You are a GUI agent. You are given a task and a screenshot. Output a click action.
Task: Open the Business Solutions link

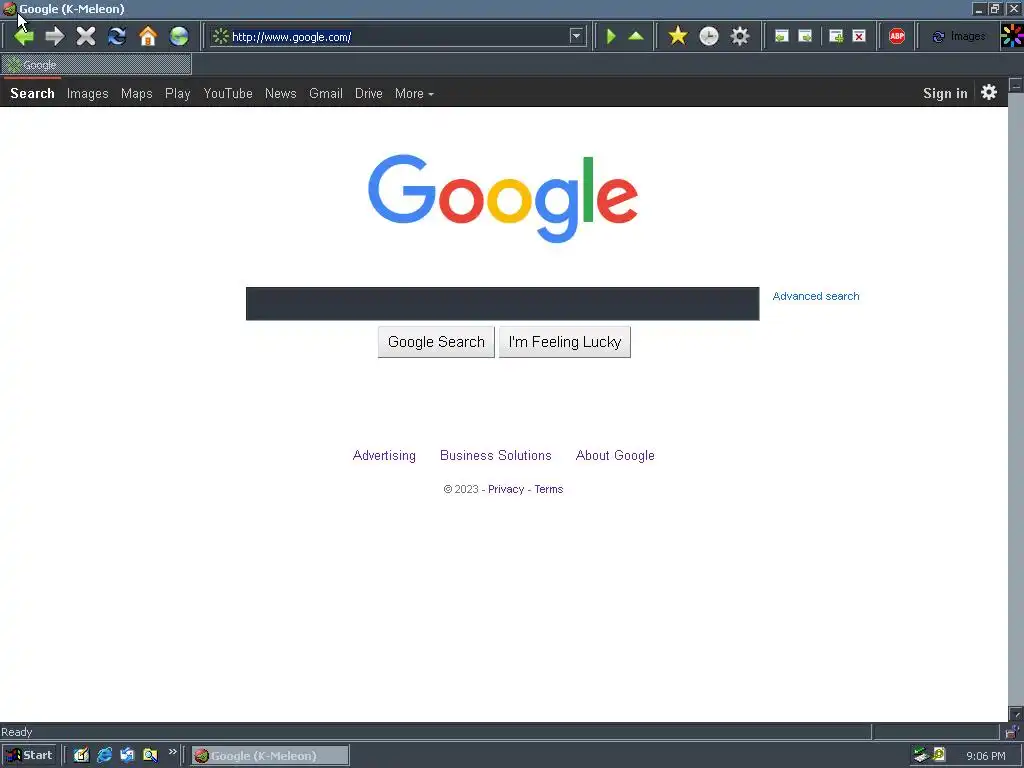coord(496,456)
